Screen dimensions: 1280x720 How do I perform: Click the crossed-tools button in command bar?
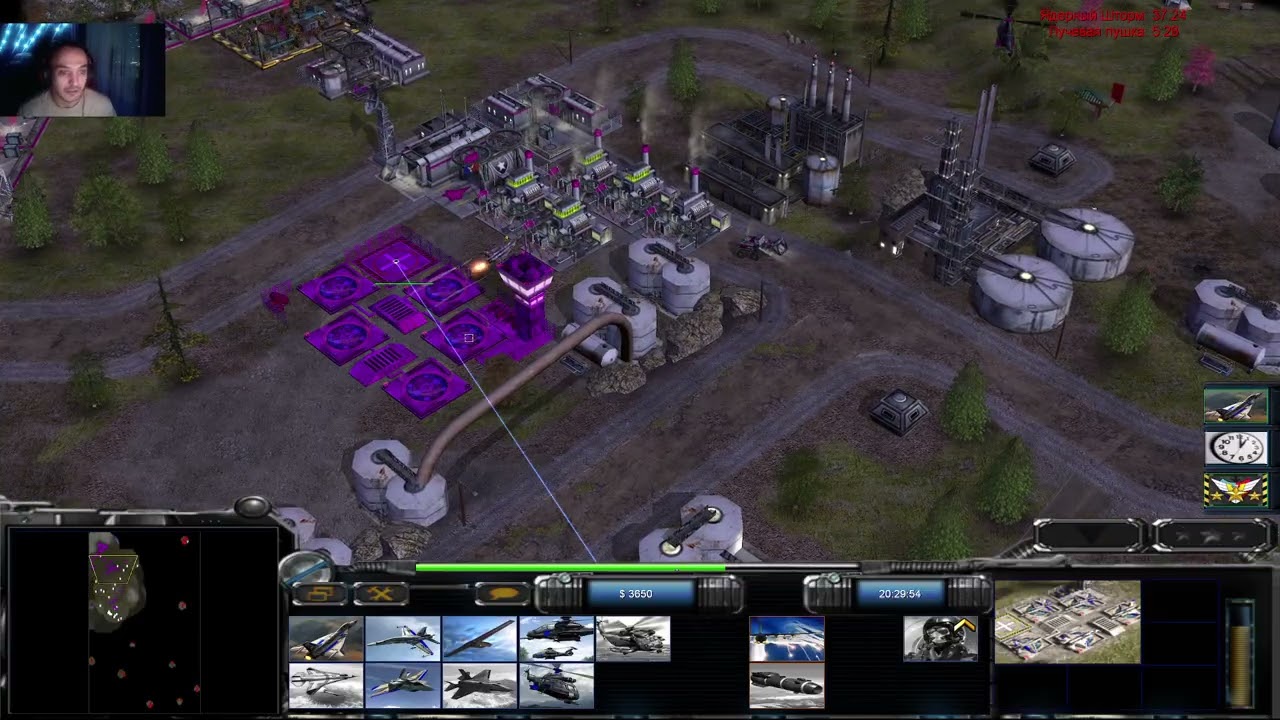(x=381, y=594)
